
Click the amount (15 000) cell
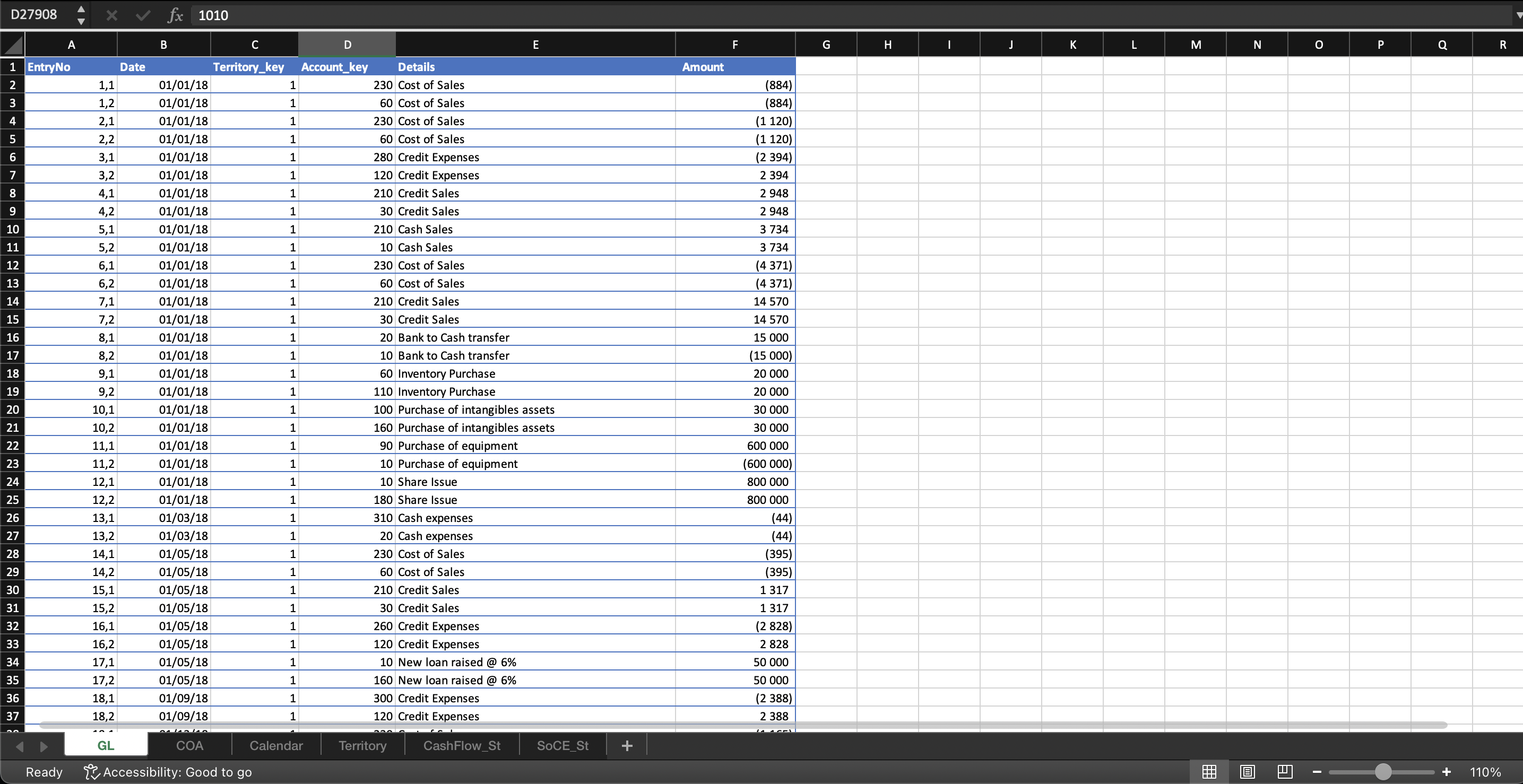735,356
